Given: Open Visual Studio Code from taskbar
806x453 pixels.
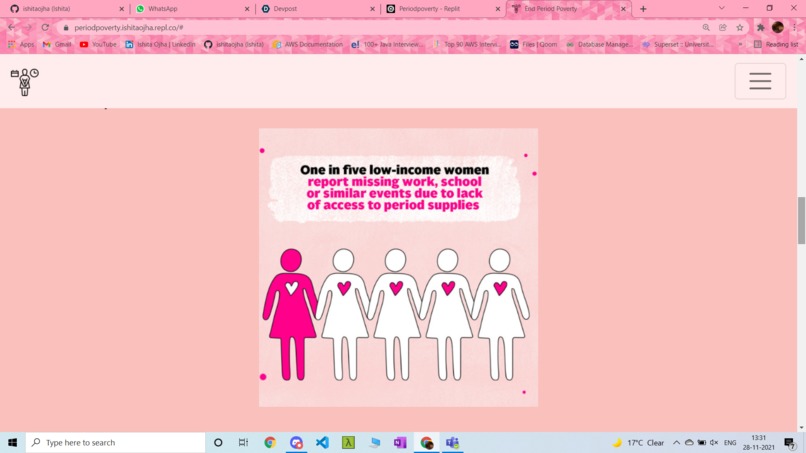Looking at the screenshot, I should click(322, 442).
